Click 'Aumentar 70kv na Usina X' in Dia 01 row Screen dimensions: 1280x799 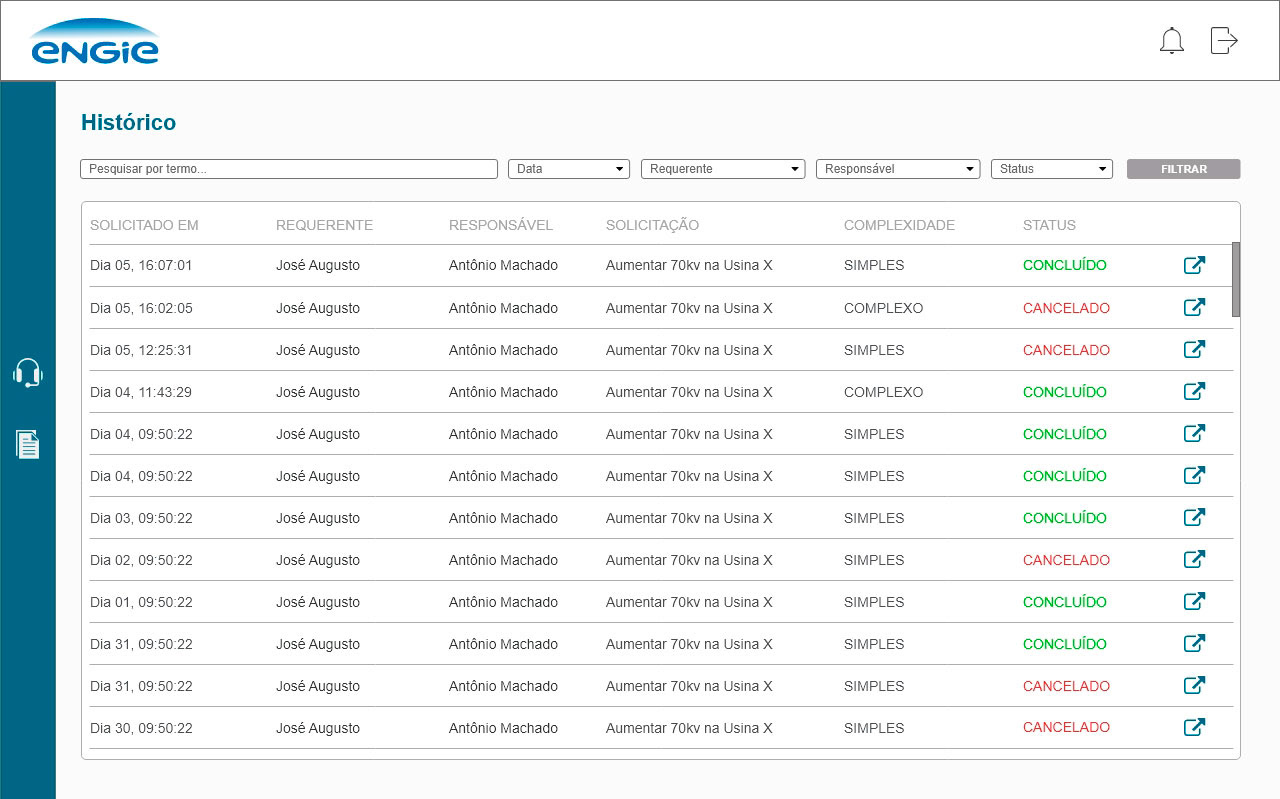pos(689,602)
